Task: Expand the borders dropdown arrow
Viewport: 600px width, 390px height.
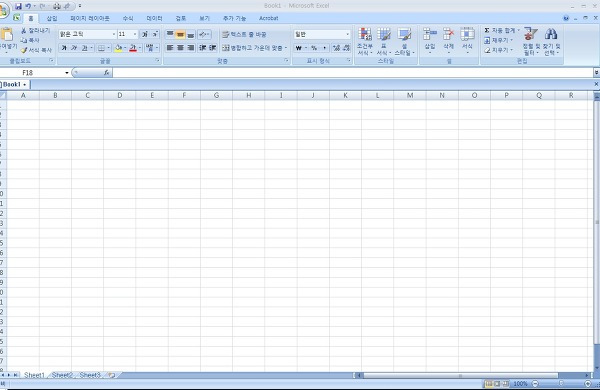Action: coord(109,48)
